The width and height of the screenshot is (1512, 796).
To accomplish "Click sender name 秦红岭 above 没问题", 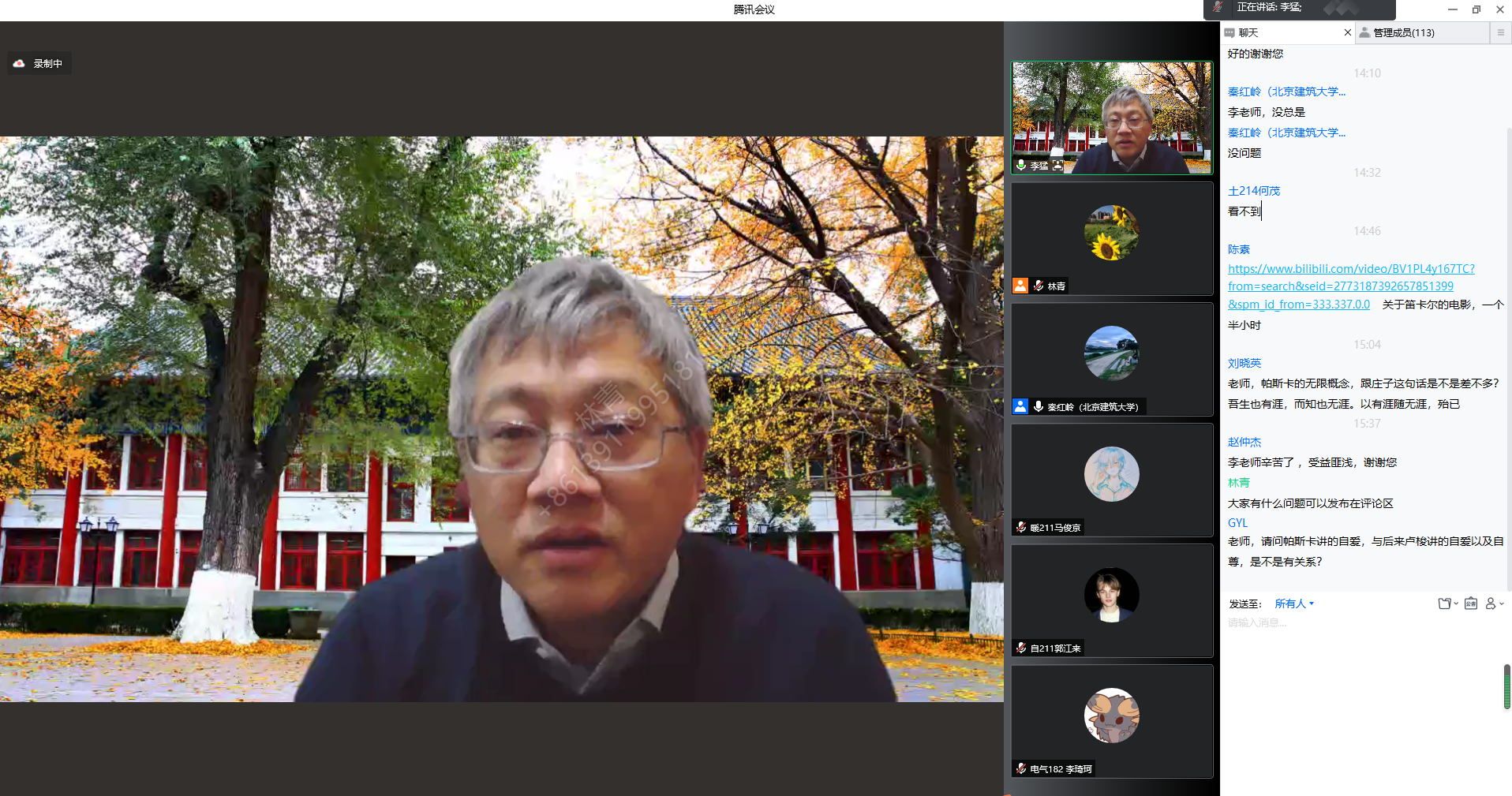I will pyautogui.click(x=1286, y=133).
